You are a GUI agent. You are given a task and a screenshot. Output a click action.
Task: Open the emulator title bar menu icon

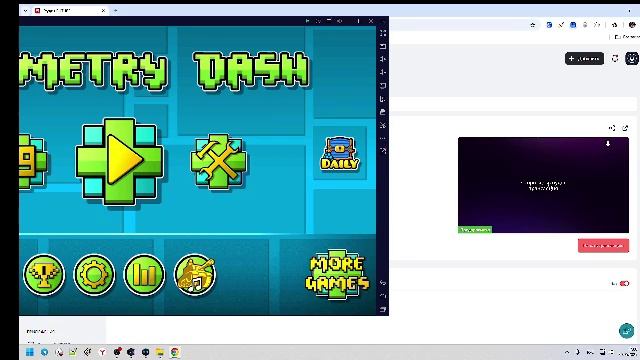point(329,20)
